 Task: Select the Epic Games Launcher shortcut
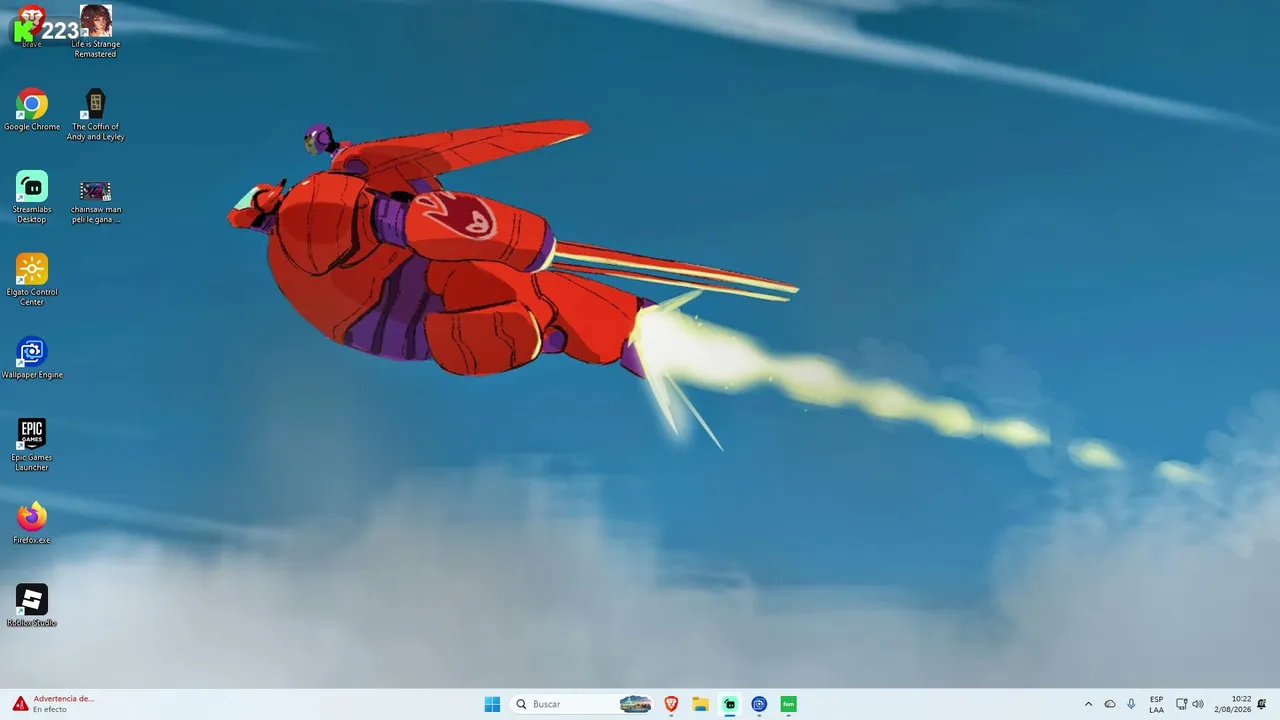(32, 445)
